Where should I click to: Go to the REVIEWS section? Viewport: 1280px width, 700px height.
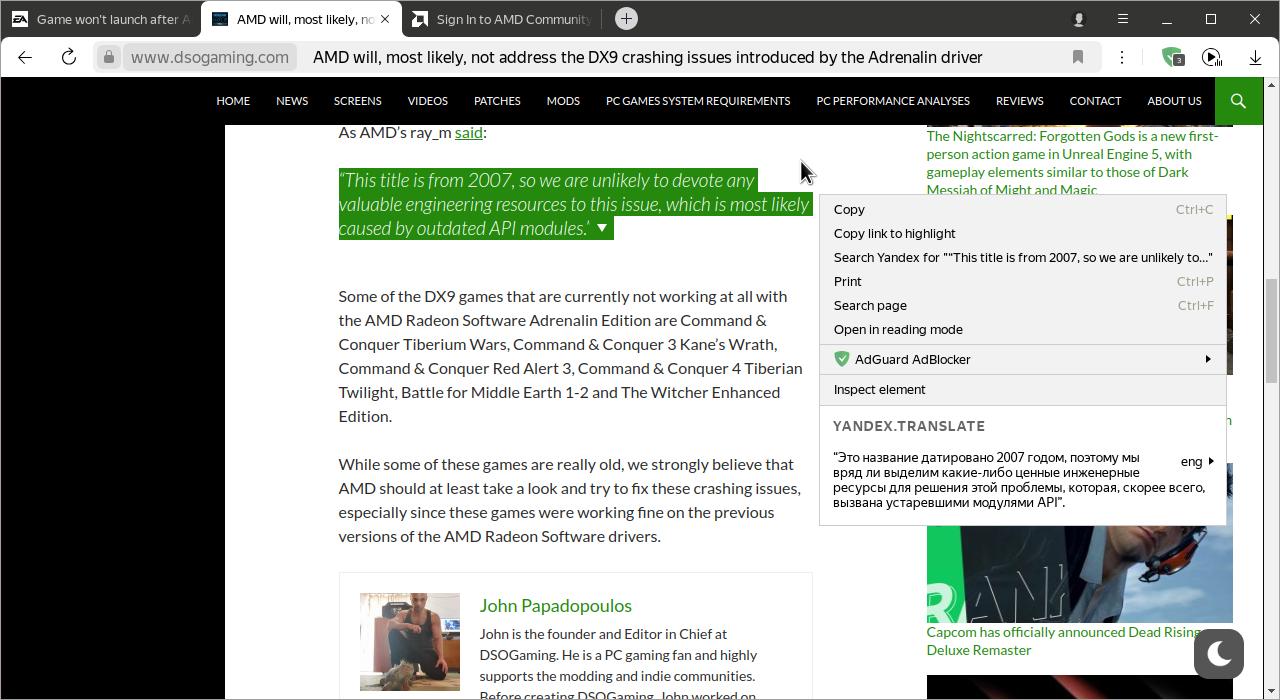click(x=1020, y=101)
